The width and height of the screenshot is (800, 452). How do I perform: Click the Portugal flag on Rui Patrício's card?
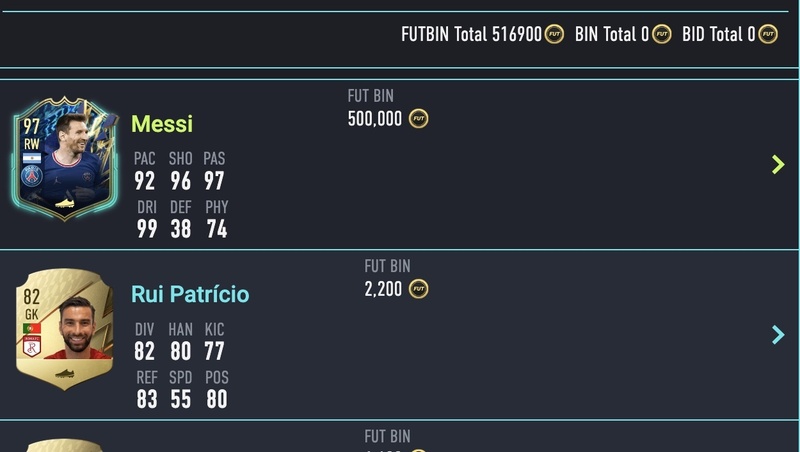point(32,328)
